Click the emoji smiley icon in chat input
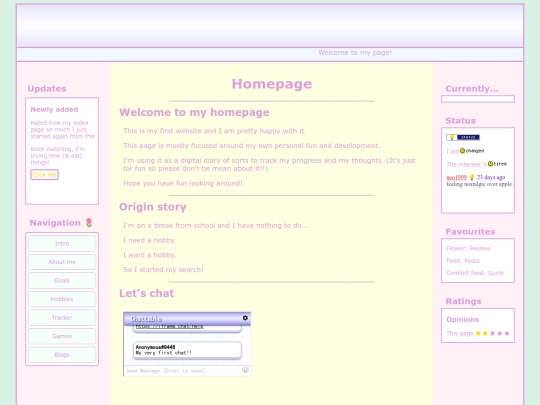This screenshot has width=540, height=405. (245, 370)
